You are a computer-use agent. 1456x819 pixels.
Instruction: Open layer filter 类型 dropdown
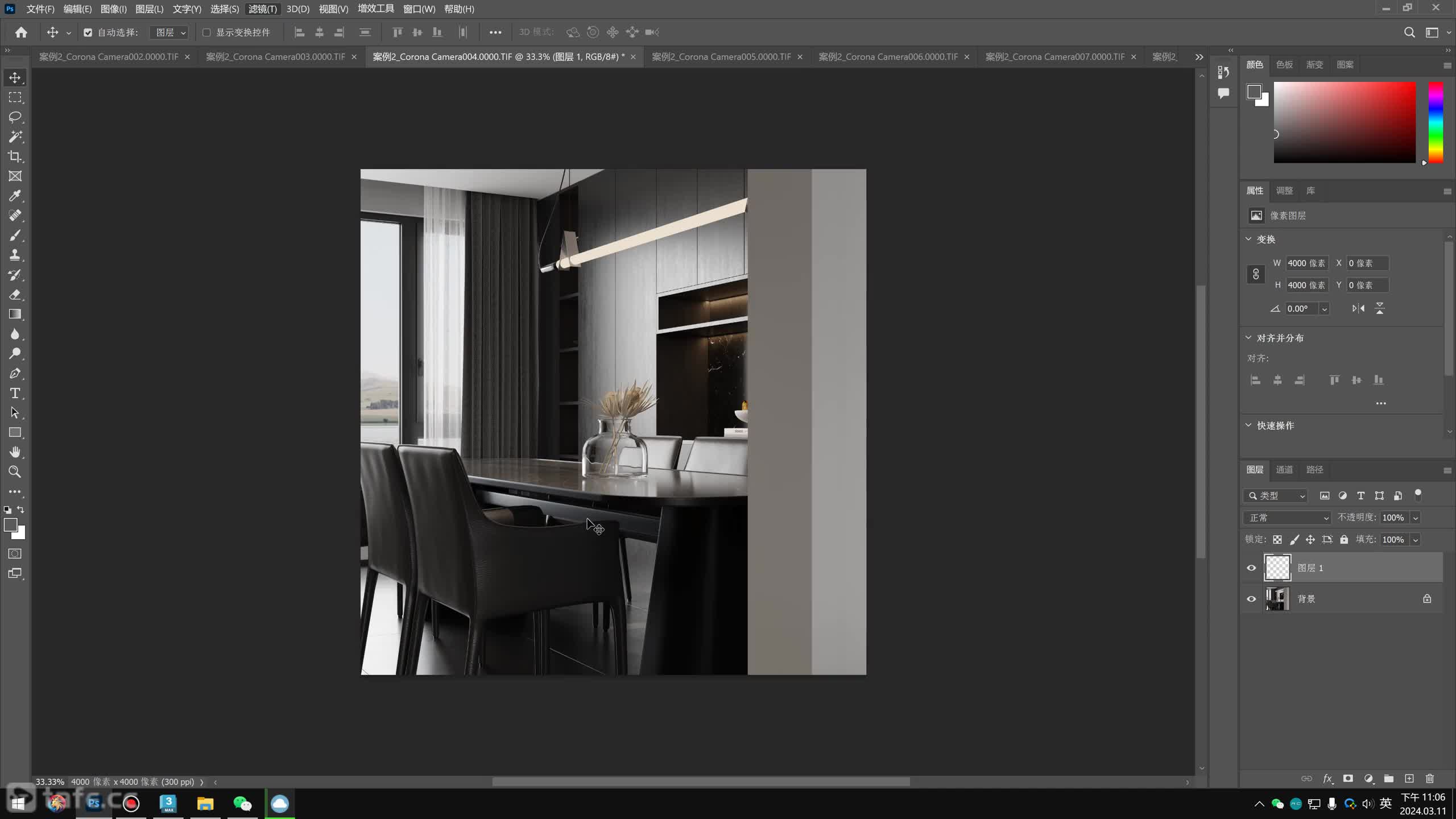coord(1276,495)
